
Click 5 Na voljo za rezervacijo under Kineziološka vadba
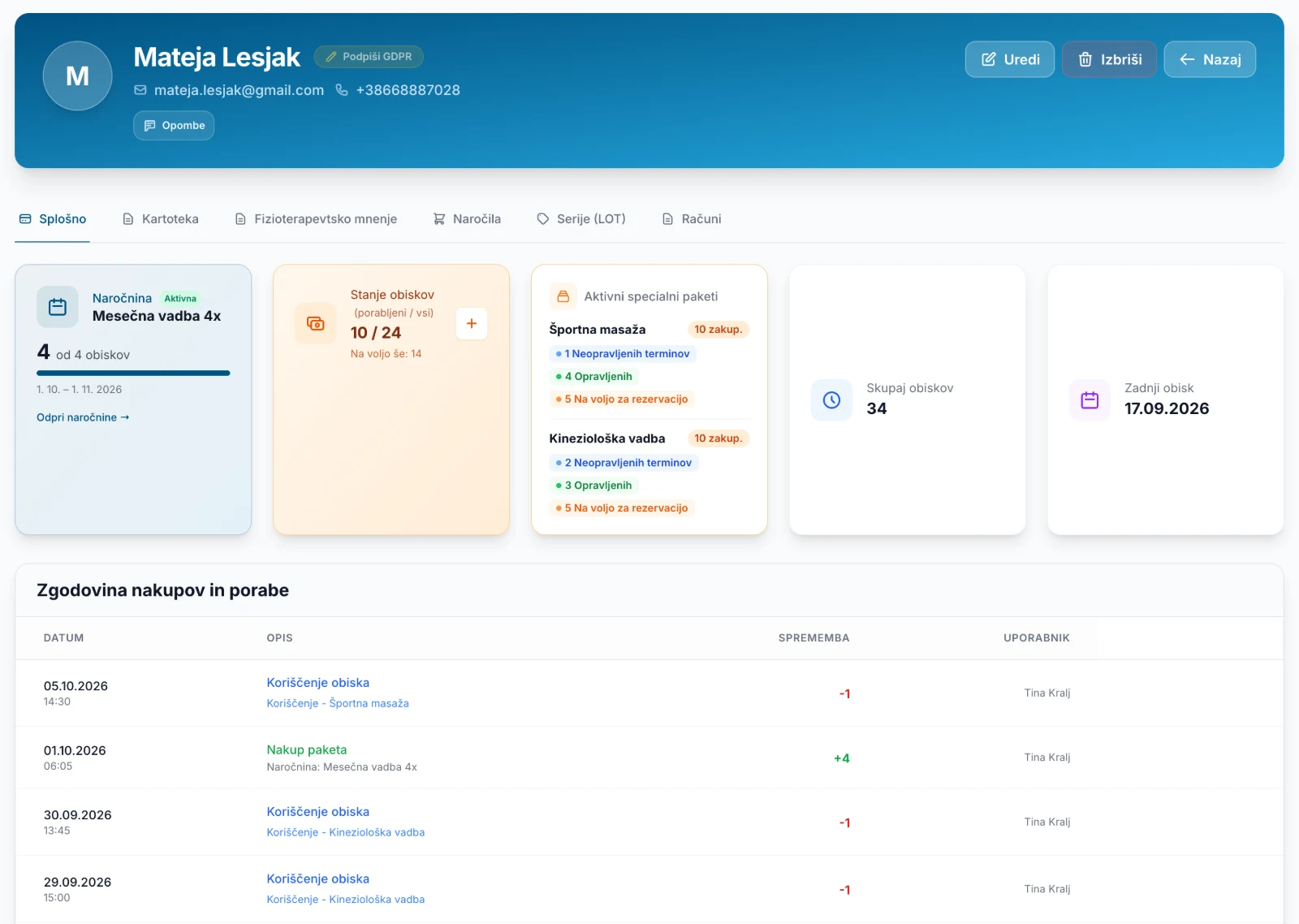coord(622,508)
